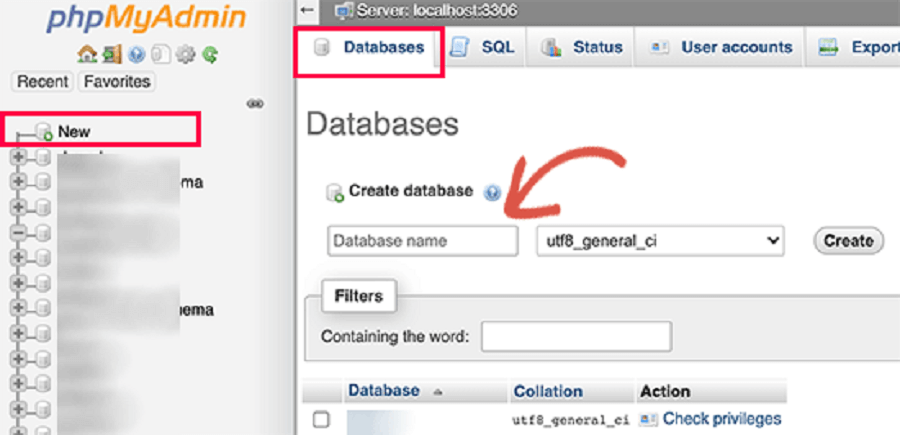The width and height of the screenshot is (900, 435).
Task: Click the 'Containing the word' filter box
Action: [576, 336]
